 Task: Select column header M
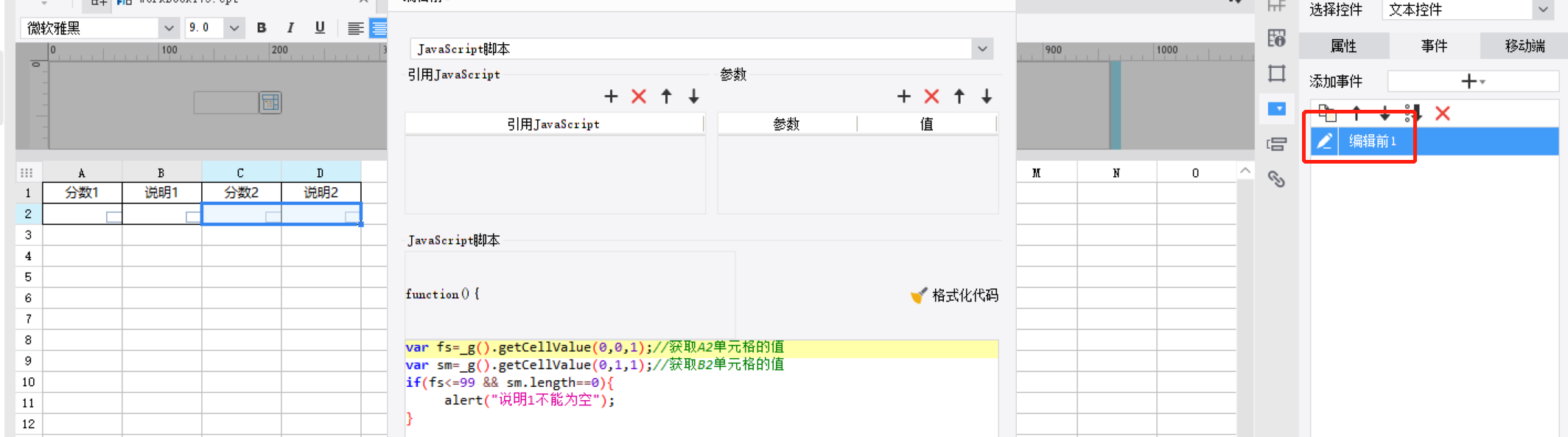click(x=1037, y=172)
